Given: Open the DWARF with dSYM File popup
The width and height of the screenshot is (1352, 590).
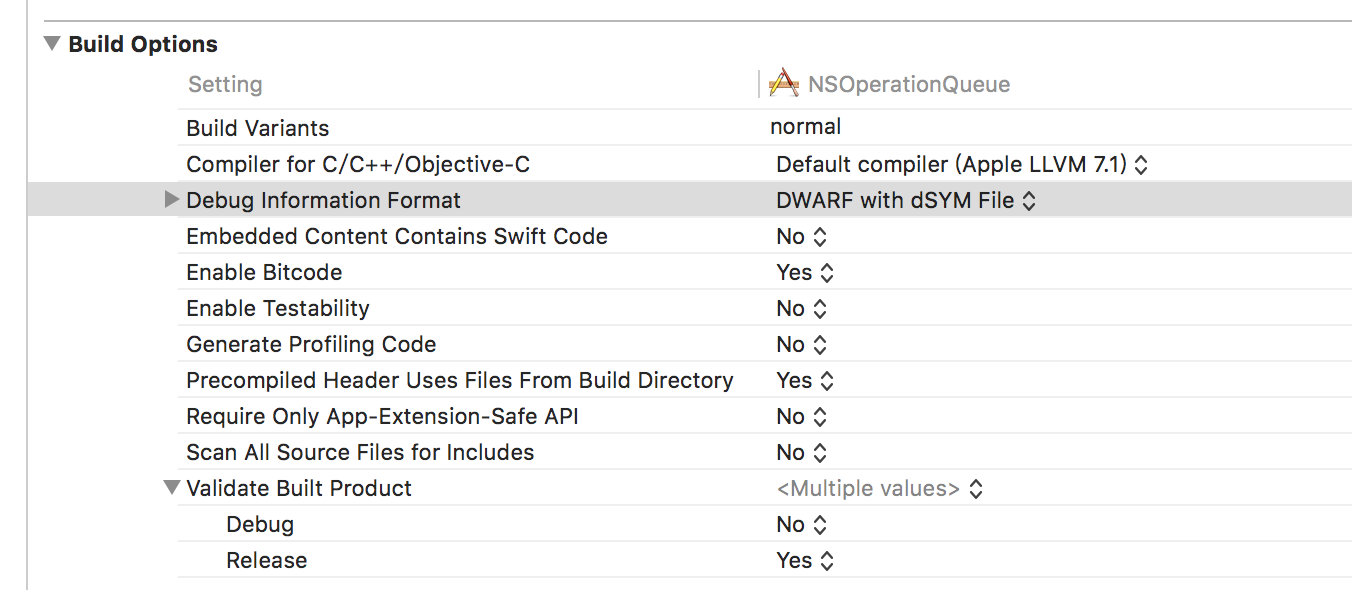Looking at the screenshot, I should point(906,200).
